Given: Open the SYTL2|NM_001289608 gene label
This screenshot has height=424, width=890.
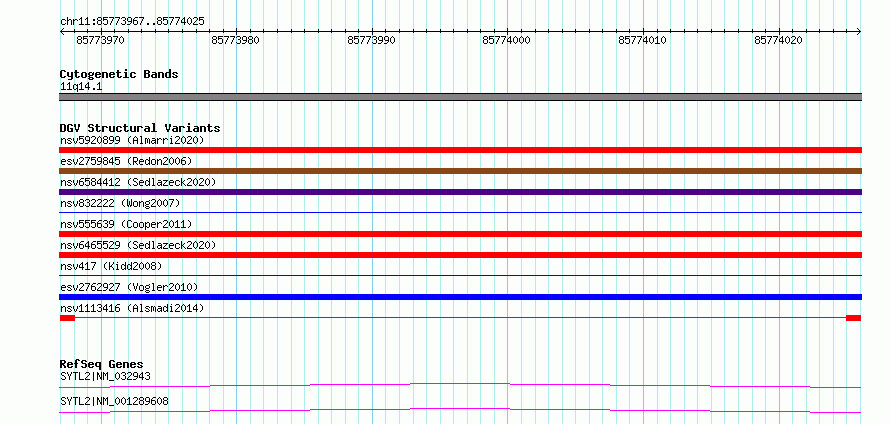Looking at the screenshot, I should pos(114,401).
